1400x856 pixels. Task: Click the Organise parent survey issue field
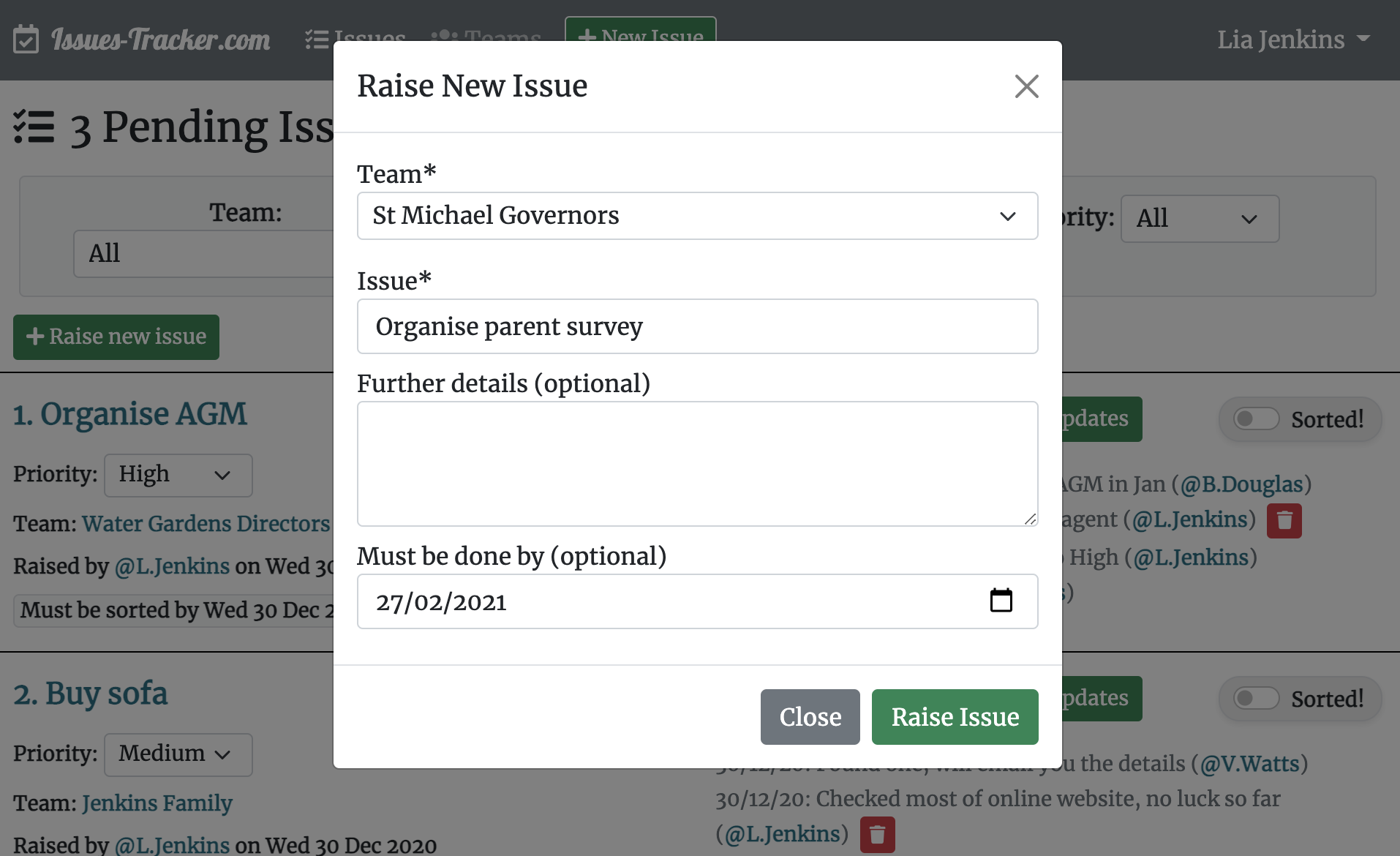(x=696, y=326)
